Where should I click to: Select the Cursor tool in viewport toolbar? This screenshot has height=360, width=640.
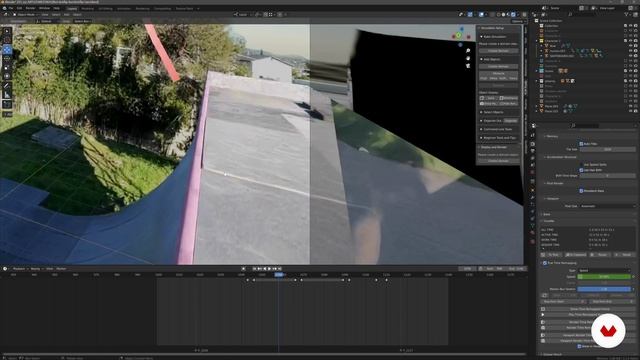(7, 40)
